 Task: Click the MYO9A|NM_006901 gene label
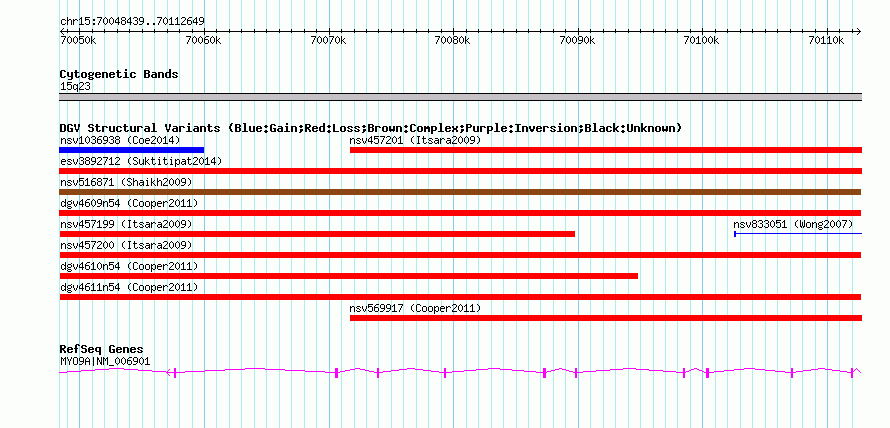pos(105,360)
